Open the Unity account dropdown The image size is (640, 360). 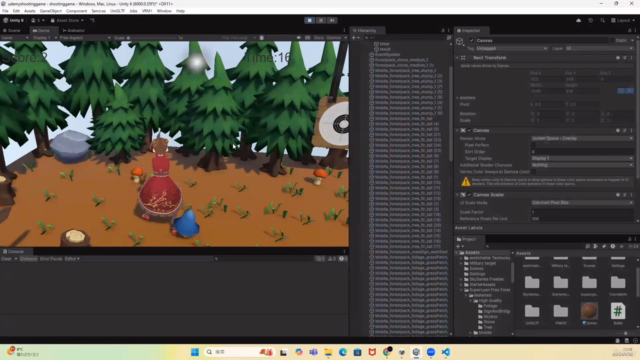[38, 20]
